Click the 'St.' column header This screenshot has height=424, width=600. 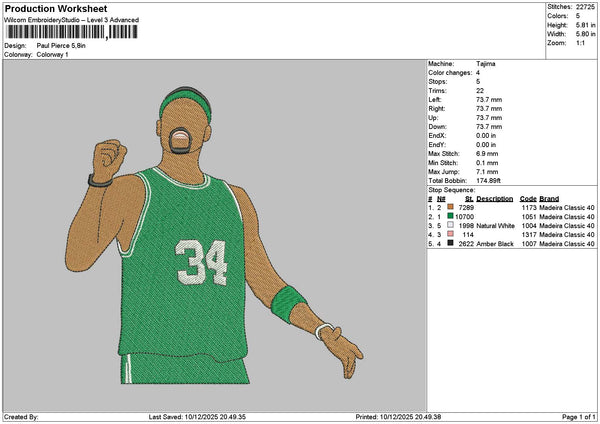pyautogui.click(x=469, y=199)
